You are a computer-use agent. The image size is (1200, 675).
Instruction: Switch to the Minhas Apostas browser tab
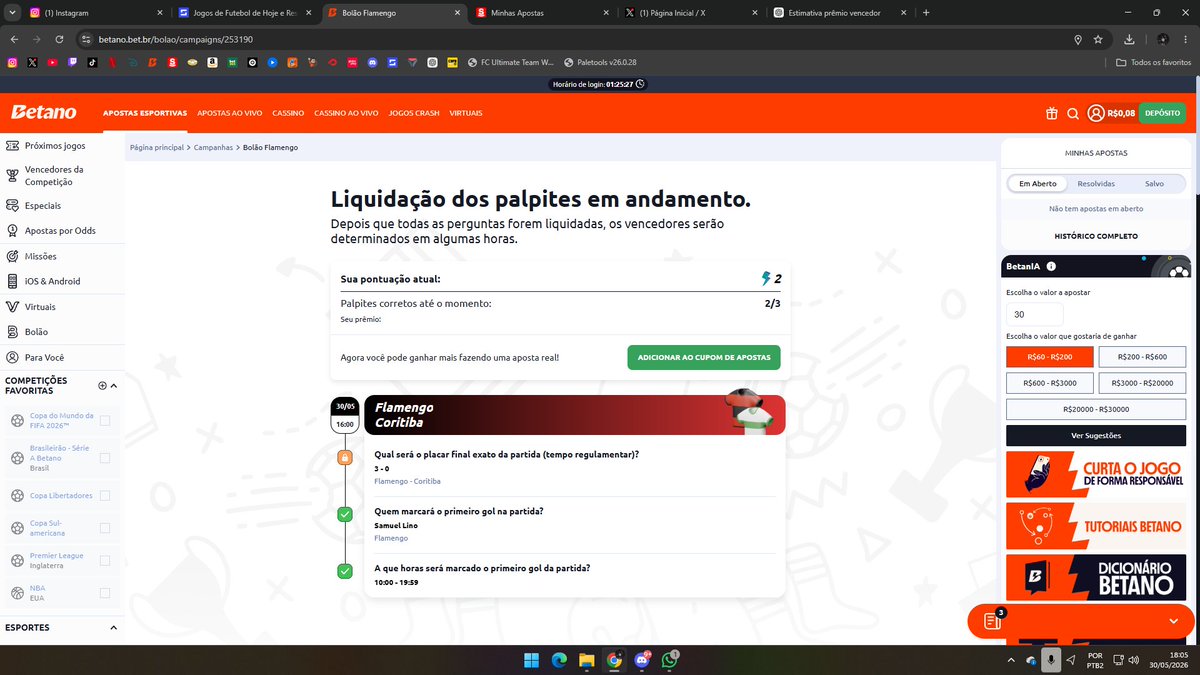pos(543,12)
